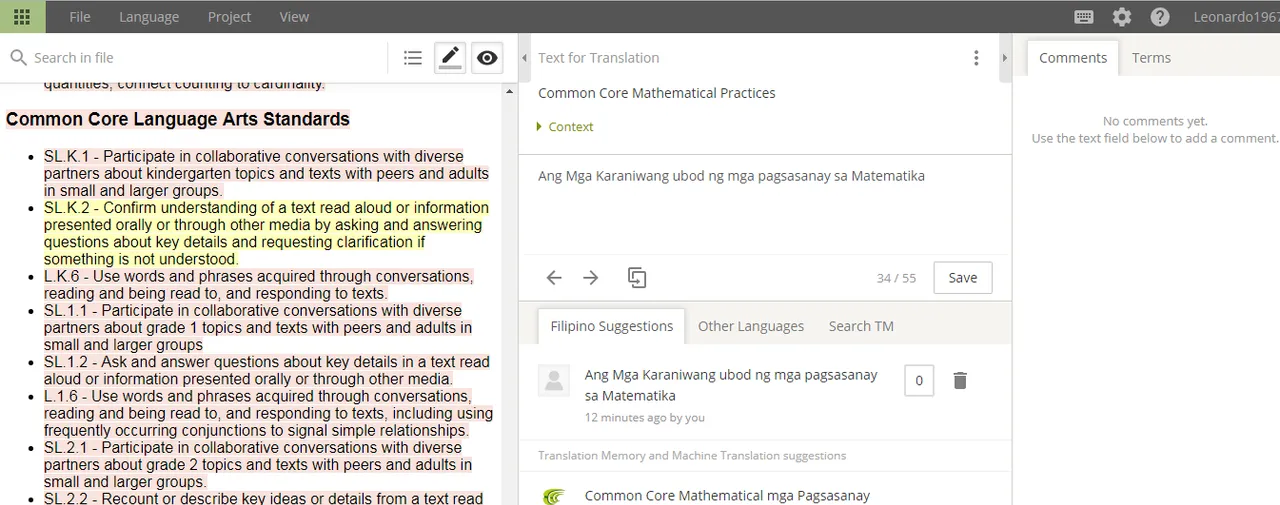Open the Leonardo1967 user menu

tap(1236, 17)
